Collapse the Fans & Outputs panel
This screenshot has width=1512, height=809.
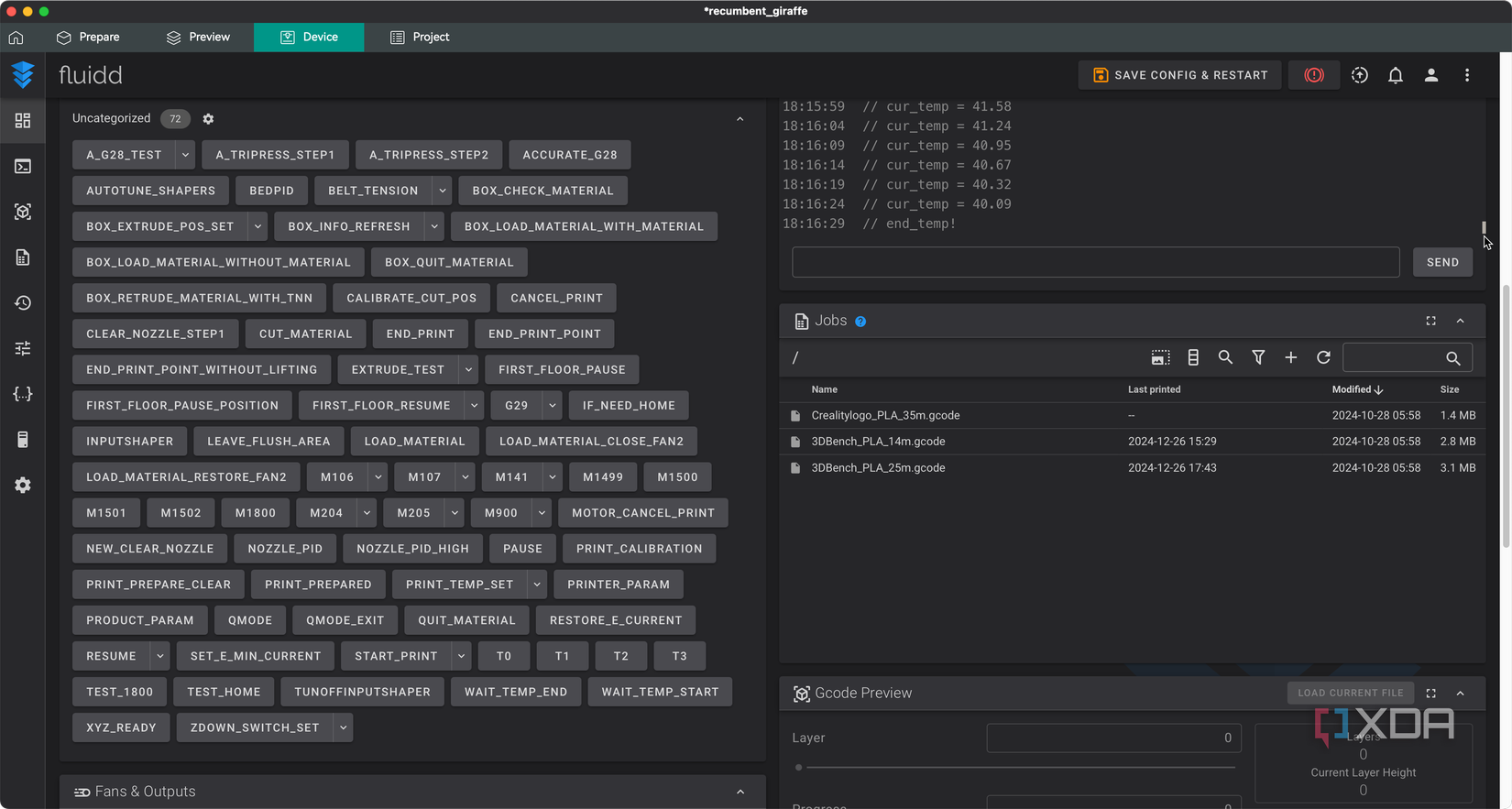740,792
